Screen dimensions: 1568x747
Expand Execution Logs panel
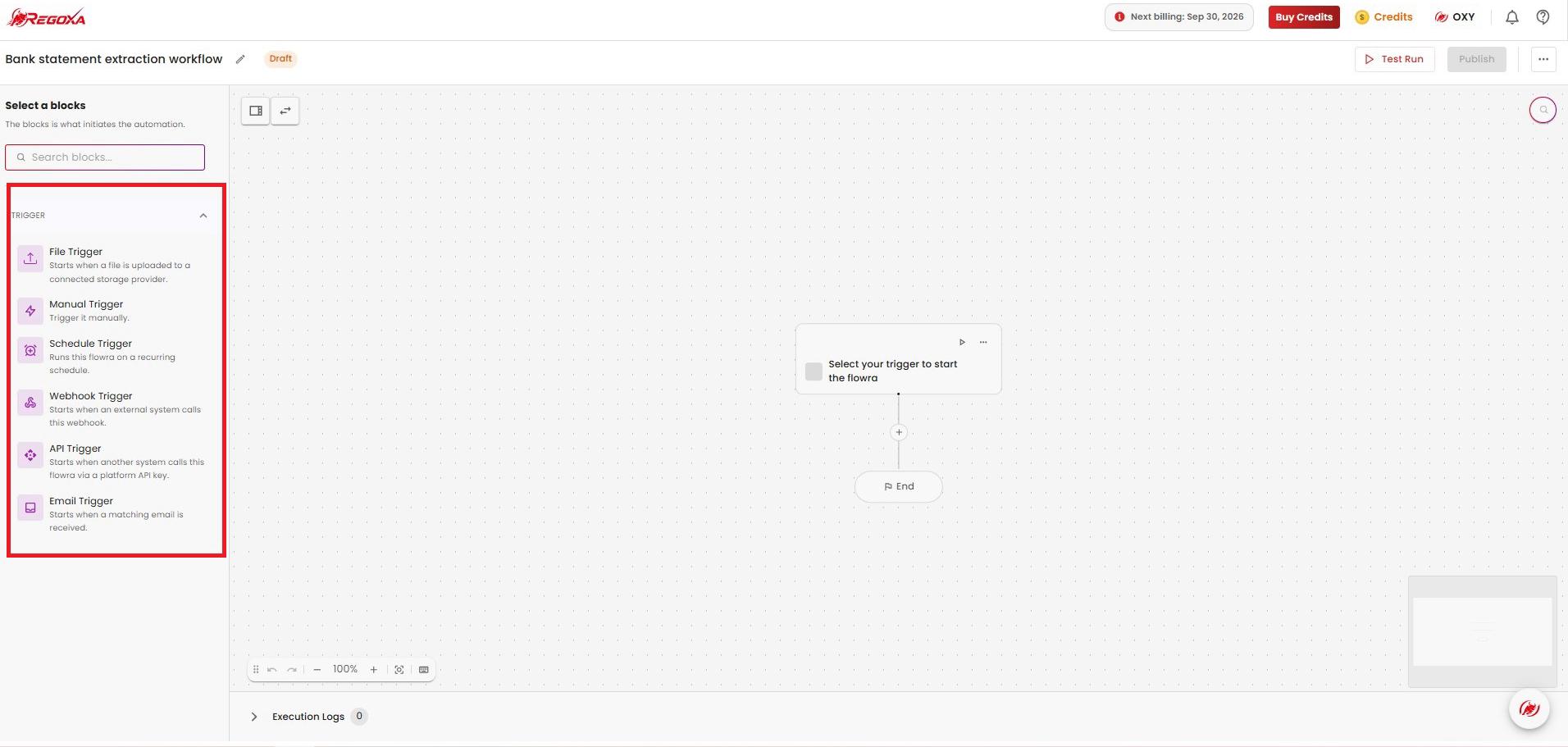point(254,717)
